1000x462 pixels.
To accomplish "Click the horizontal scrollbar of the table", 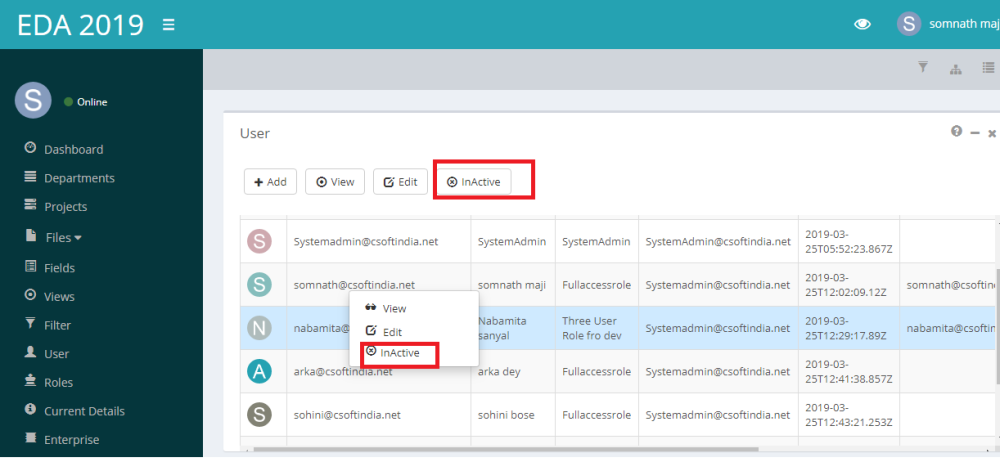I will click(x=506, y=449).
